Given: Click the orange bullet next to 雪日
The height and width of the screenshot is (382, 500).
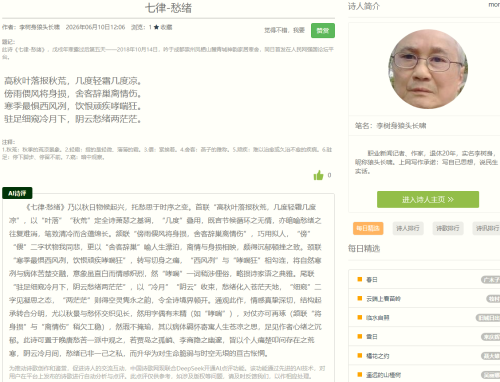Looking at the screenshot, I should [x=360, y=337].
